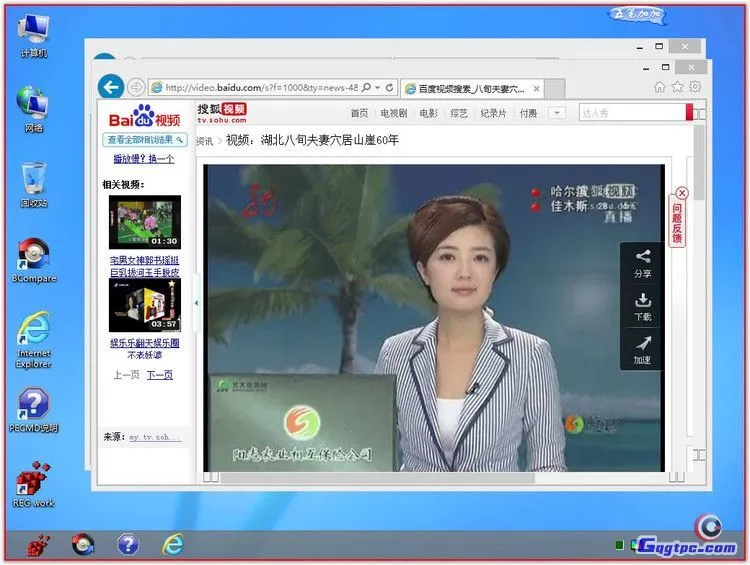Open the 综艺 menu item

[x=459, y=113]
